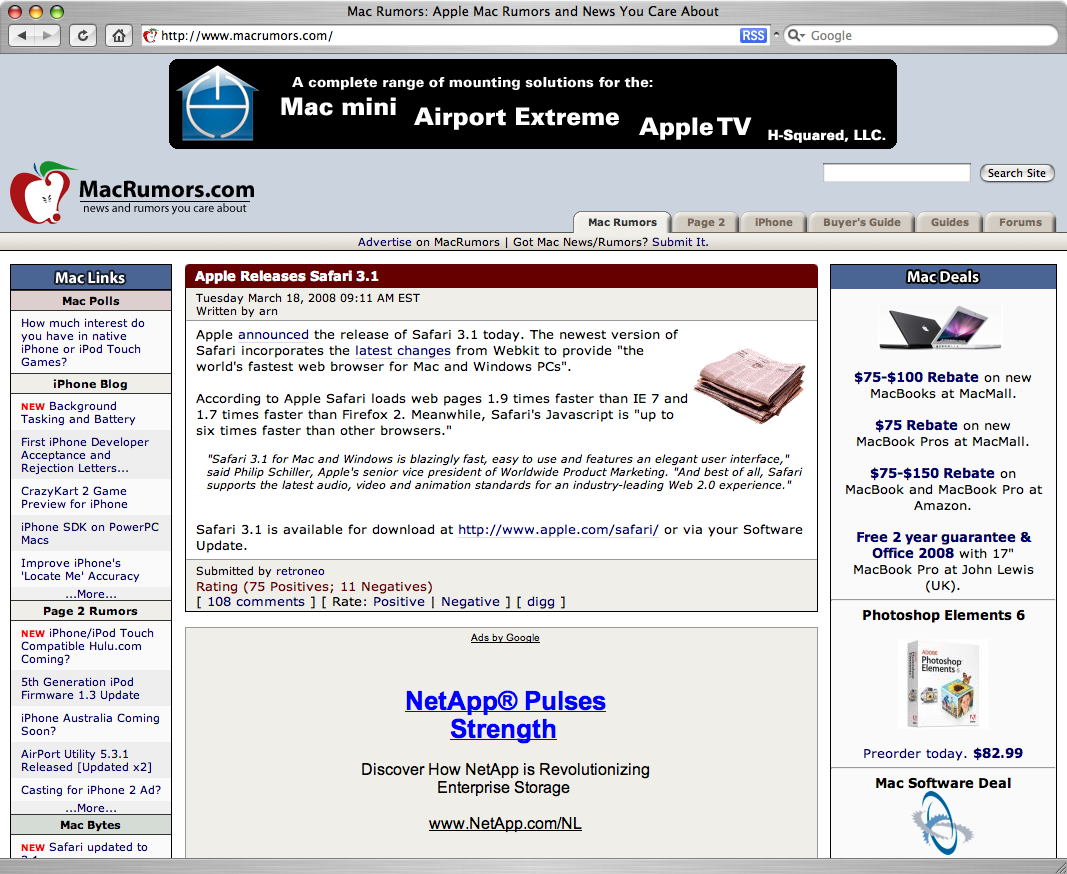This screenshot has height=874, width=1067.
Task: Open 5th Generation iPod Firmware 1.3 link
Action: coord(80,688)
